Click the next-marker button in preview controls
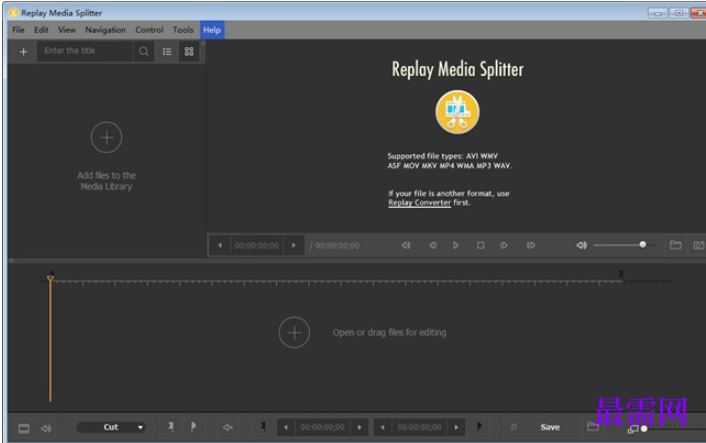The height and width of the screenshot is (443, 706). [x=531, y=245]
